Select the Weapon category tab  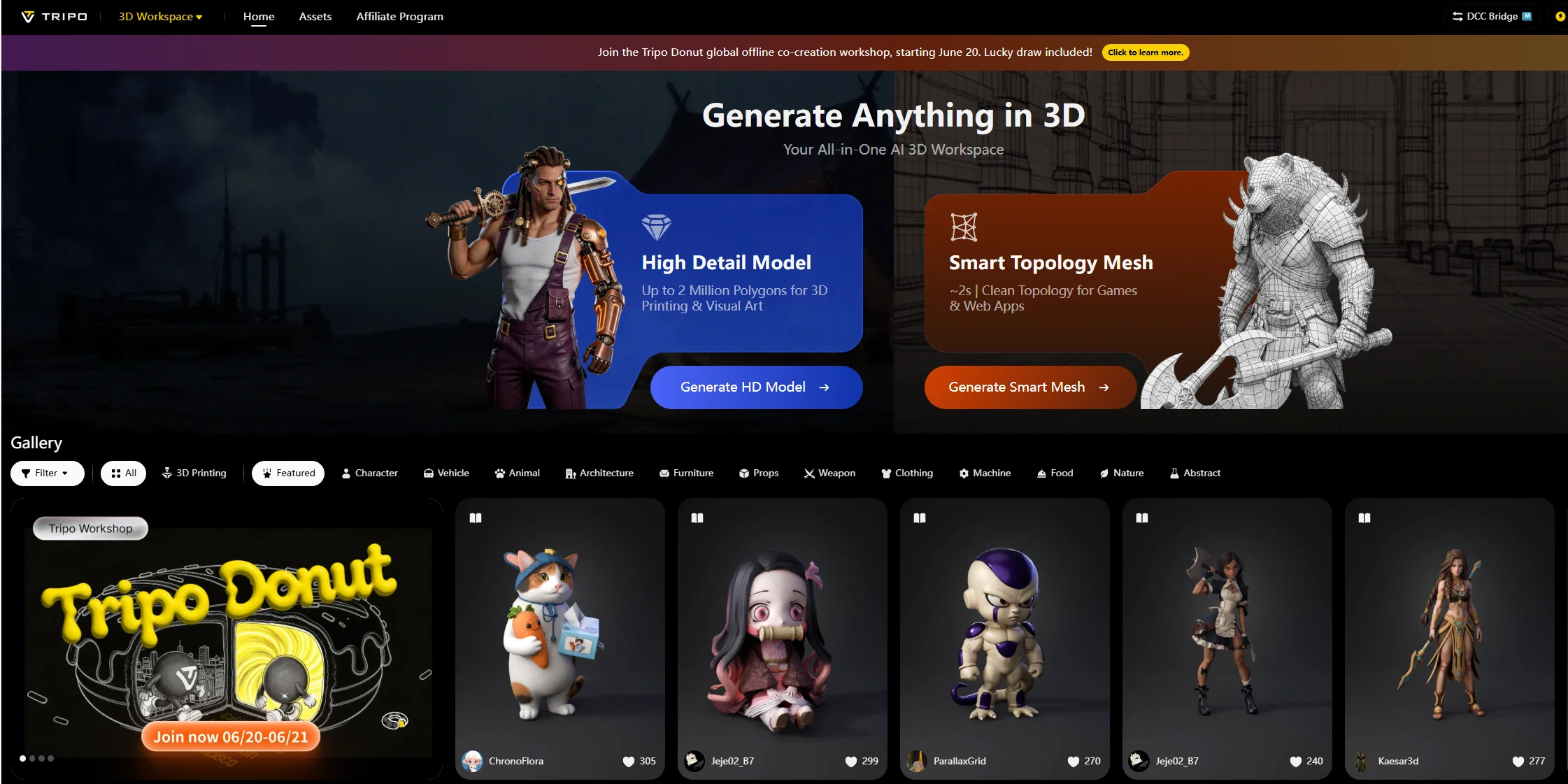[x=829, y=473]
